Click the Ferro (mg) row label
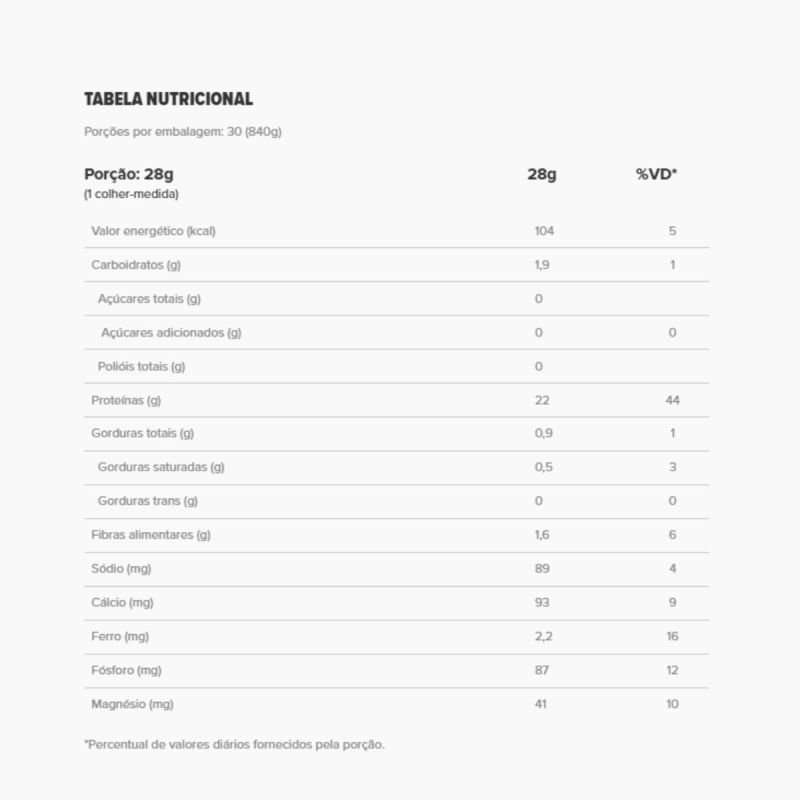This screenshot has height=800, width=800. pos(119,637)
